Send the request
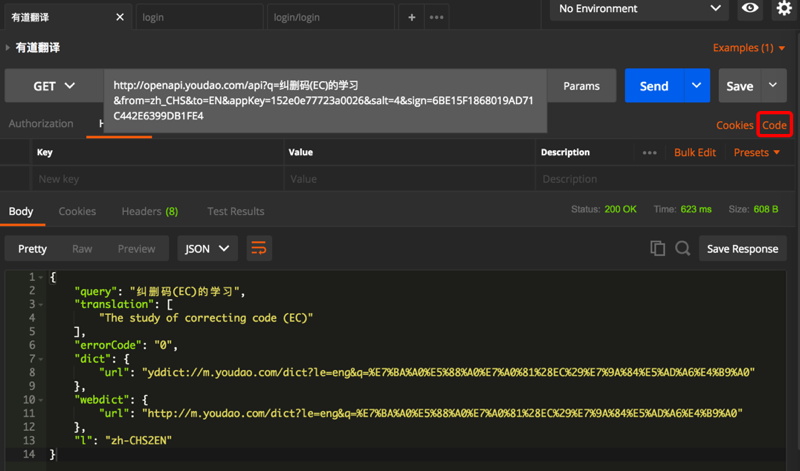Viewport: 800px width, 471px height. click(654, 86)
